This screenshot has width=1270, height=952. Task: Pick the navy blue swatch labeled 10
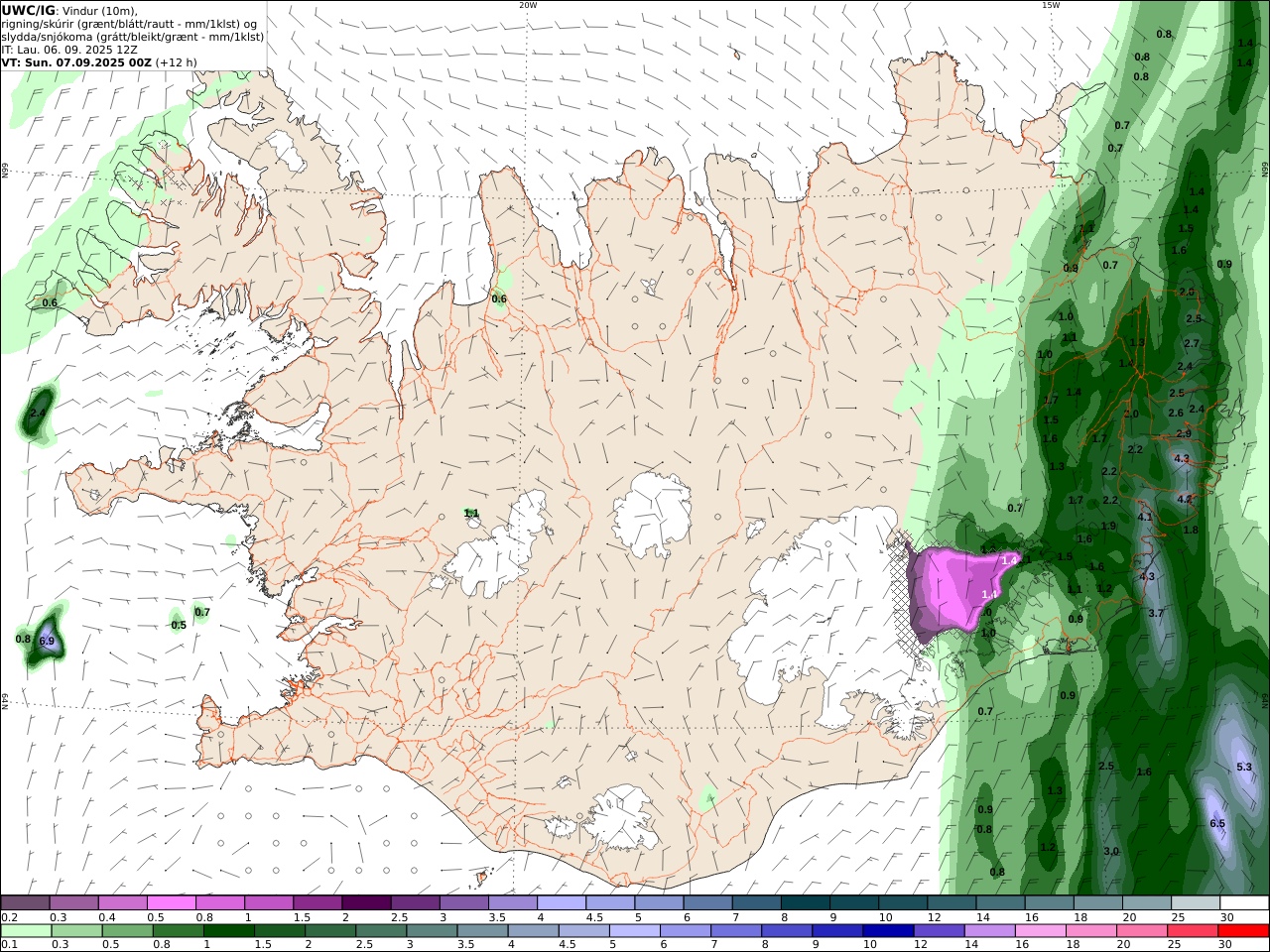pos(886,931)
